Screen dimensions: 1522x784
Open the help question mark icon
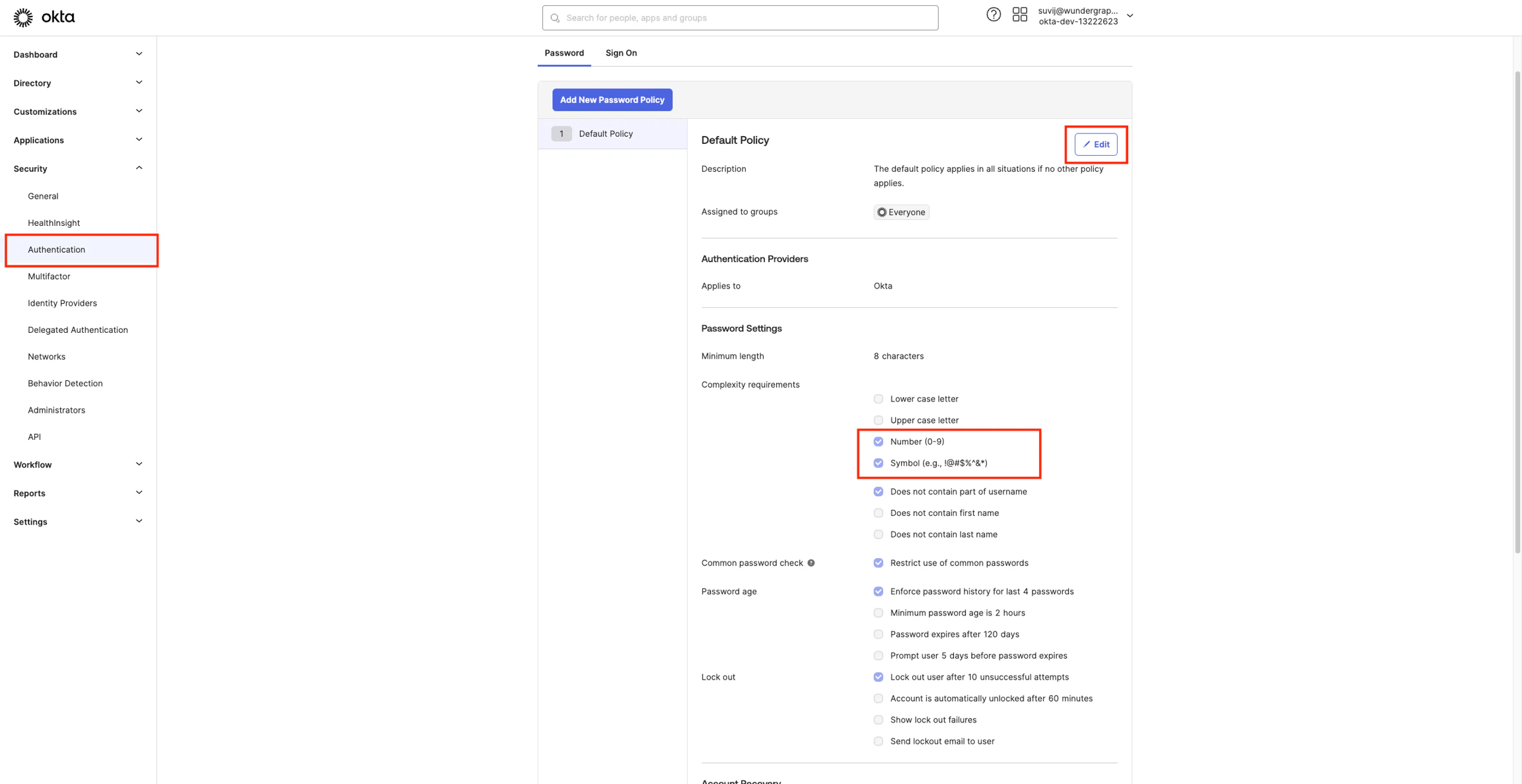click(x=994, y=14)
